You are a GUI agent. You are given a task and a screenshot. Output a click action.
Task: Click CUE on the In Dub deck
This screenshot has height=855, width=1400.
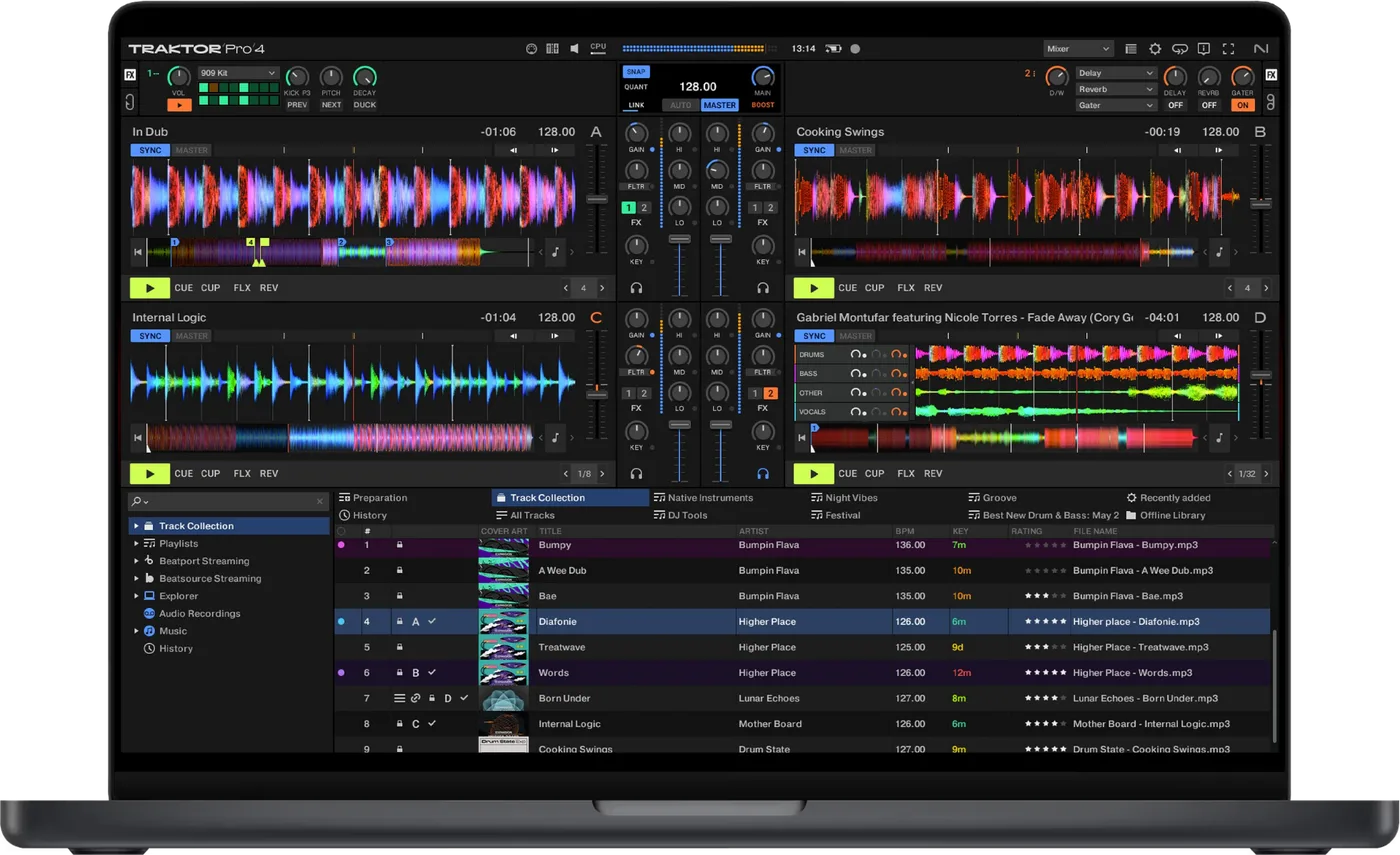tap(184, 288)
